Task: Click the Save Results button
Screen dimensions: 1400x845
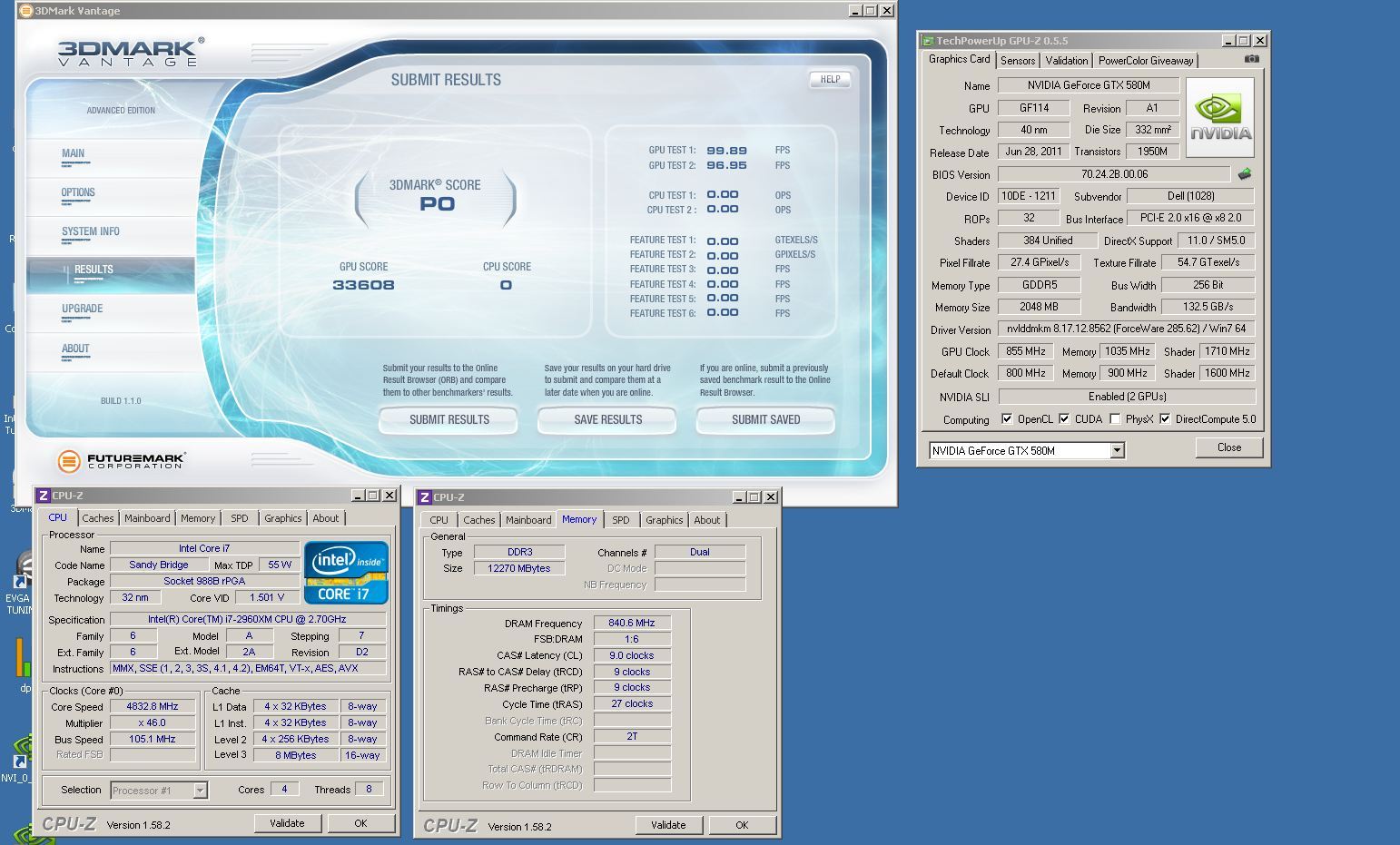Action: click(x=607, y=419)
